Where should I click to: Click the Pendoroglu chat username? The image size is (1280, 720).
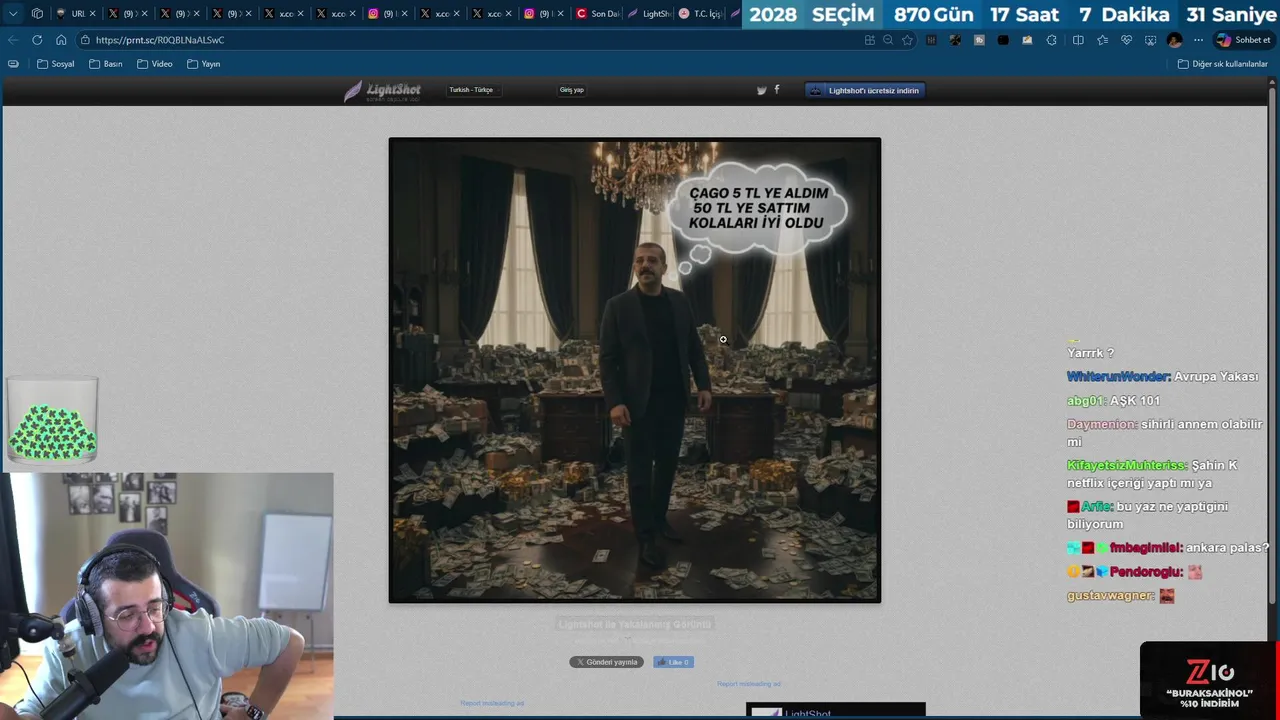tap(1146, 573)
